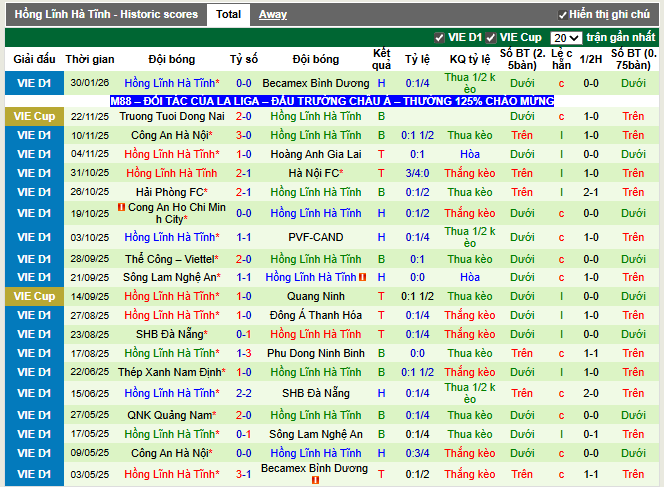Open Công An Hà Nội team on 09/05/25
Screen dimensions: 664x487
[x=172, y=453]
